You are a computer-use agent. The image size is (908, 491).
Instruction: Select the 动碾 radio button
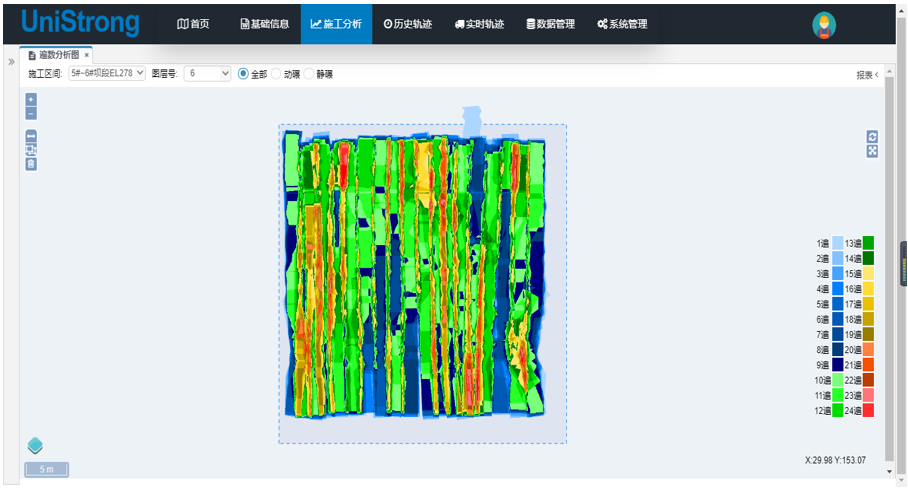[x=277, y=74]
